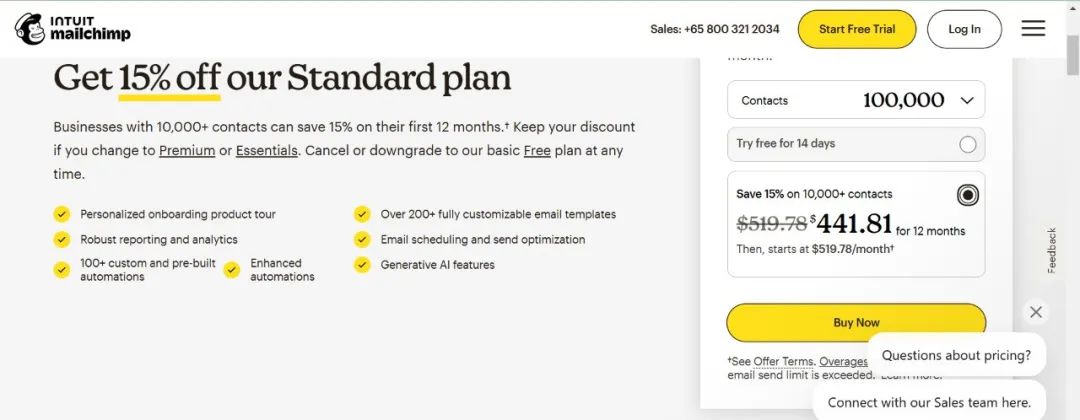The width and height of the screenshot is (1080, 420).
Task: Click checkmark beside Robust reporting and analytics
Action: click(62, 240)
